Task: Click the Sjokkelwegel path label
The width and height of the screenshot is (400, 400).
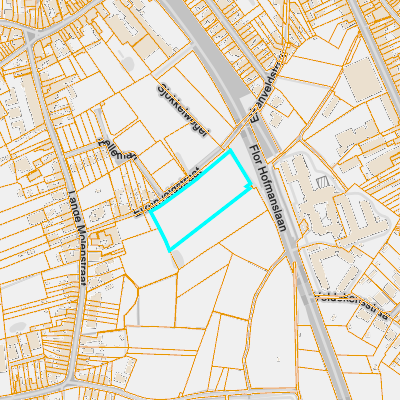Action: pyautogui.click(x=183, y=110)
